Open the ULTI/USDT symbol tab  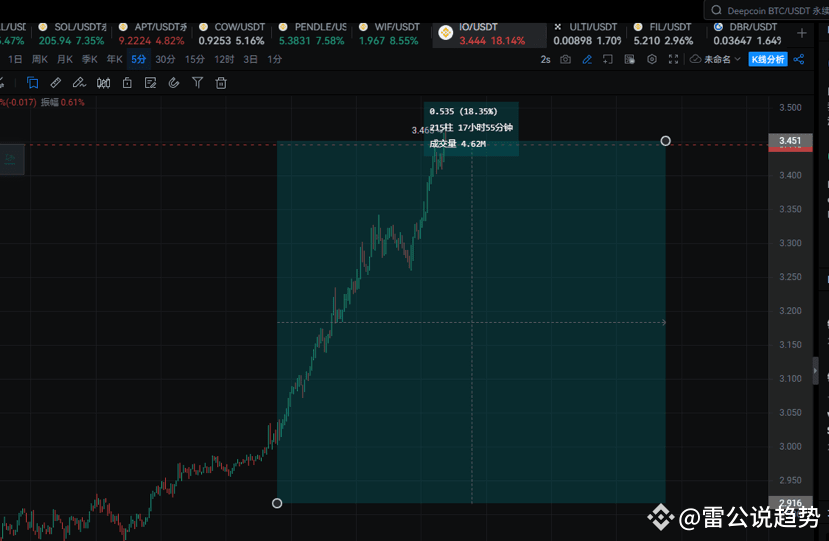coord(587,33)
